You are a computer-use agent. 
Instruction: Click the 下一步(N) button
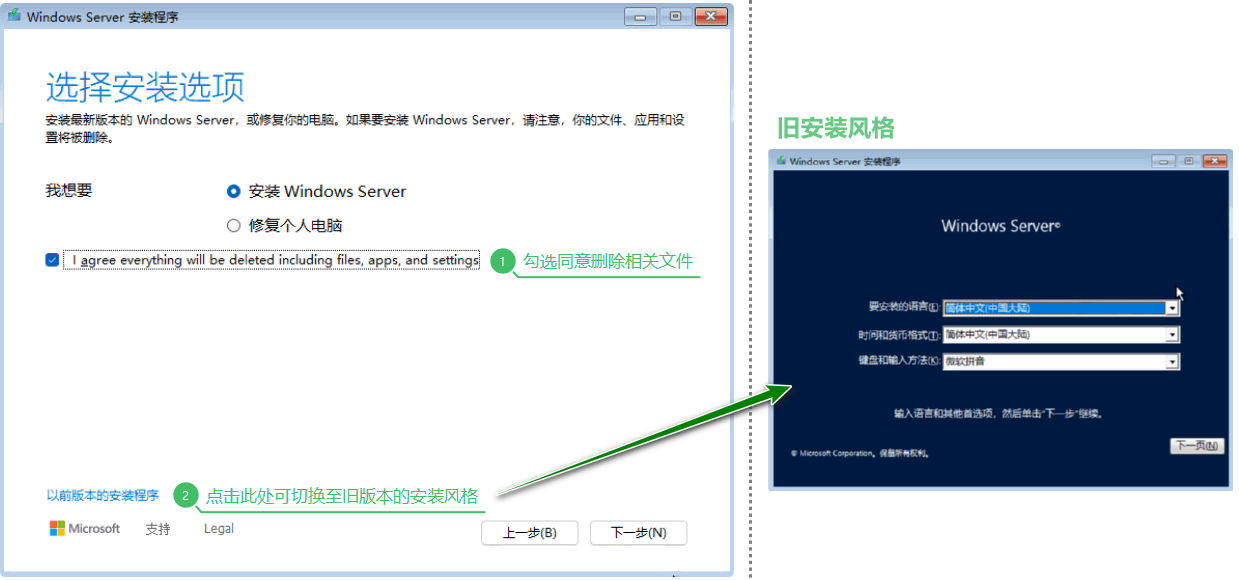pyautogui.click(x=638, y=533)
